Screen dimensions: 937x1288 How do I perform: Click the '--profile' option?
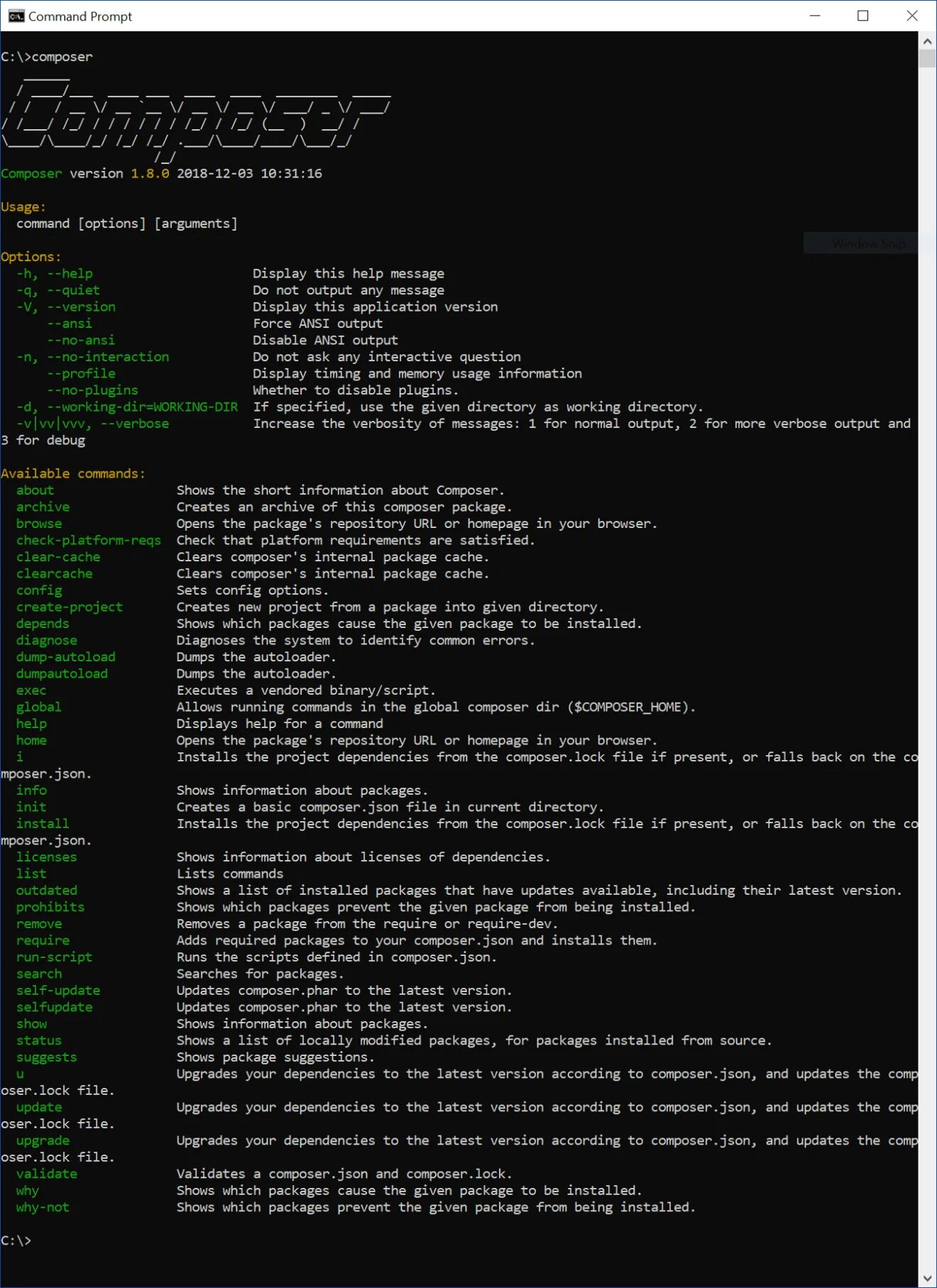(x=81, y=373)
